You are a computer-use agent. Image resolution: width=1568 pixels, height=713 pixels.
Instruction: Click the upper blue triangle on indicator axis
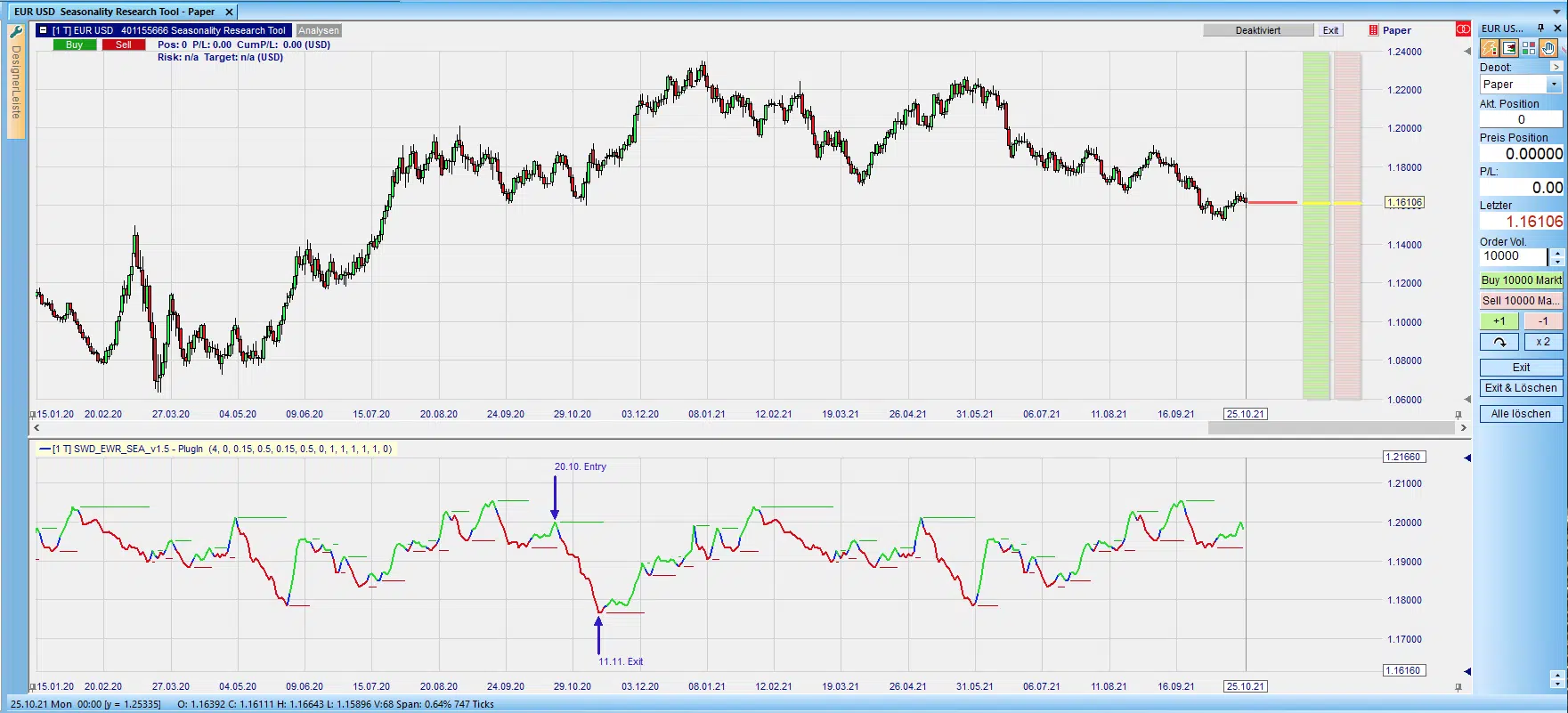coord(1467,458)
